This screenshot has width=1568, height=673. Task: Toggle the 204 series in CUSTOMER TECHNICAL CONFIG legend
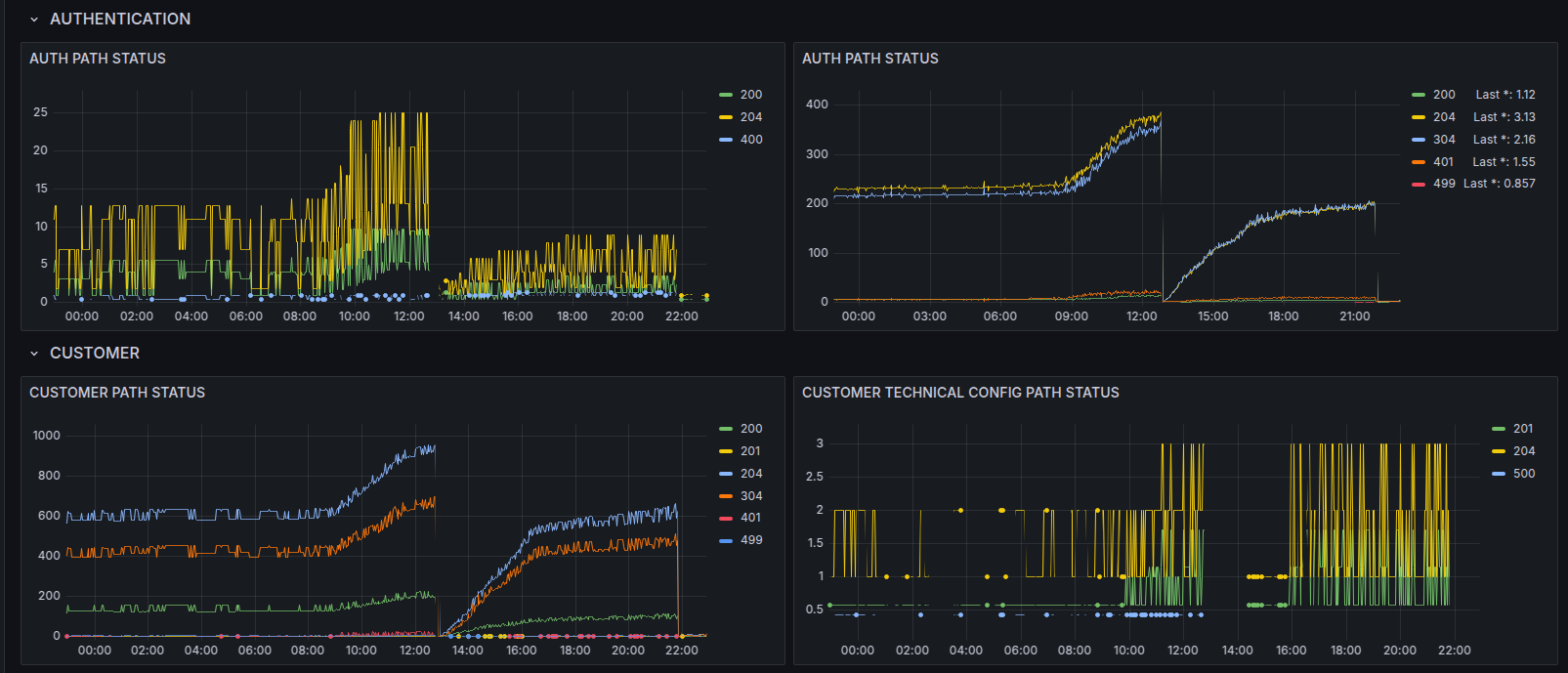tap(1524, 451)
